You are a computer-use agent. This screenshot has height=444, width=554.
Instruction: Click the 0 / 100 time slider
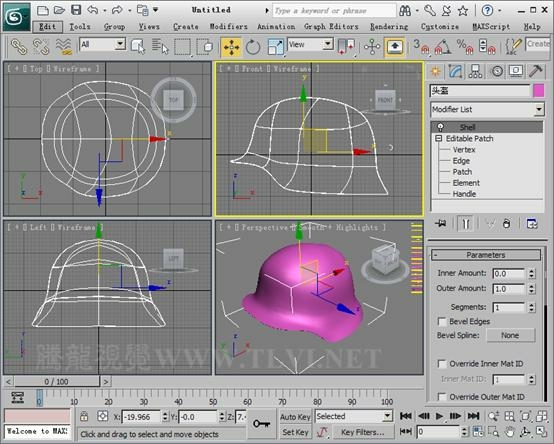tap(57, 381)
